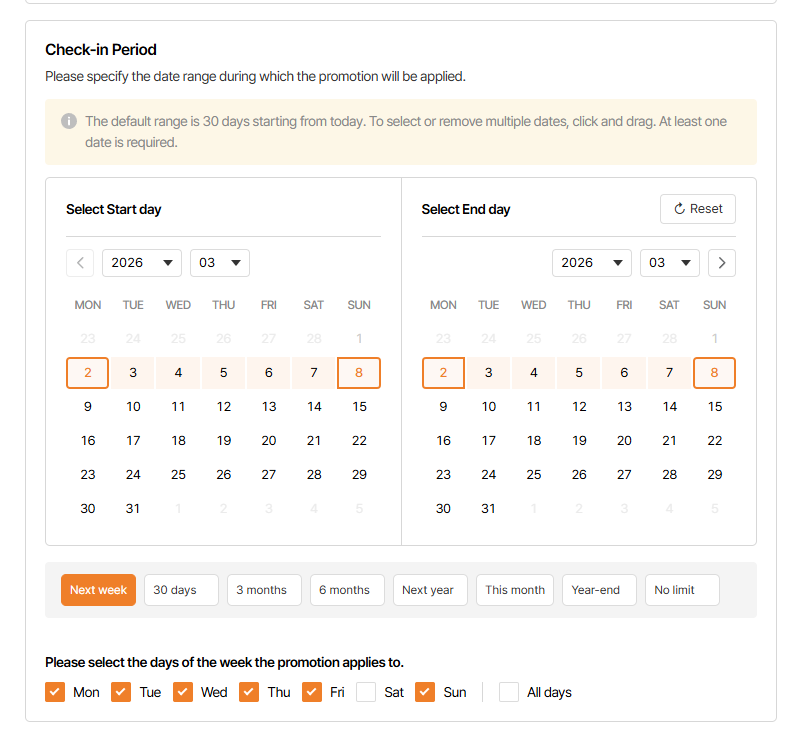Select the Next week preset button
The image size is (794, 731).
tap(98, 590)
